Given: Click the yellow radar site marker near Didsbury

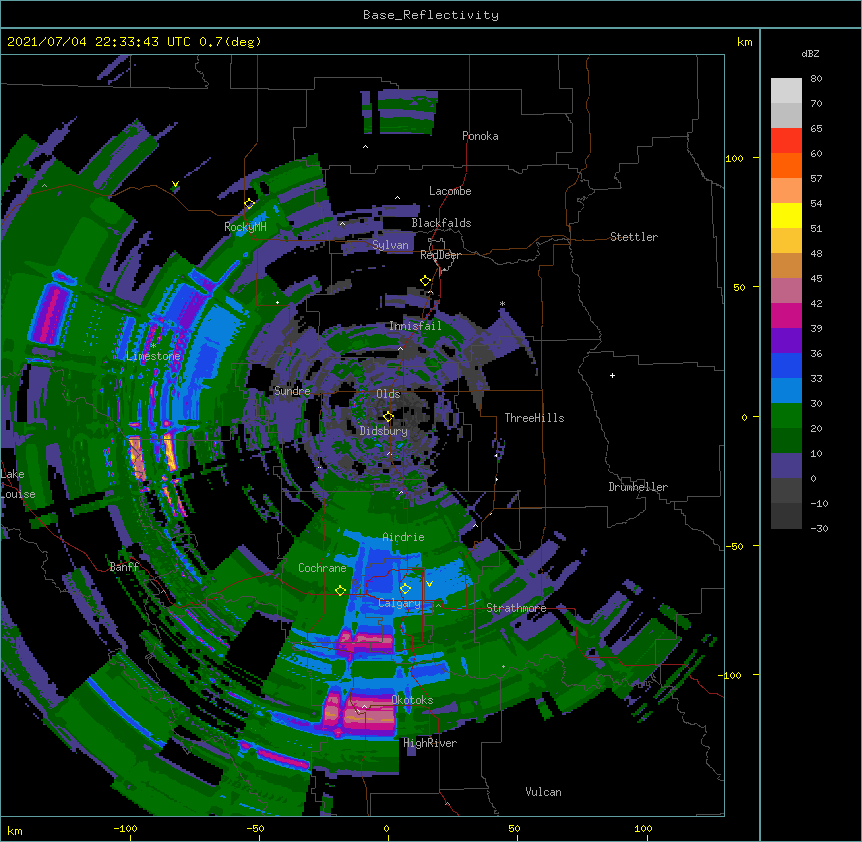Looking at the screenshot, I should point(388,417).
